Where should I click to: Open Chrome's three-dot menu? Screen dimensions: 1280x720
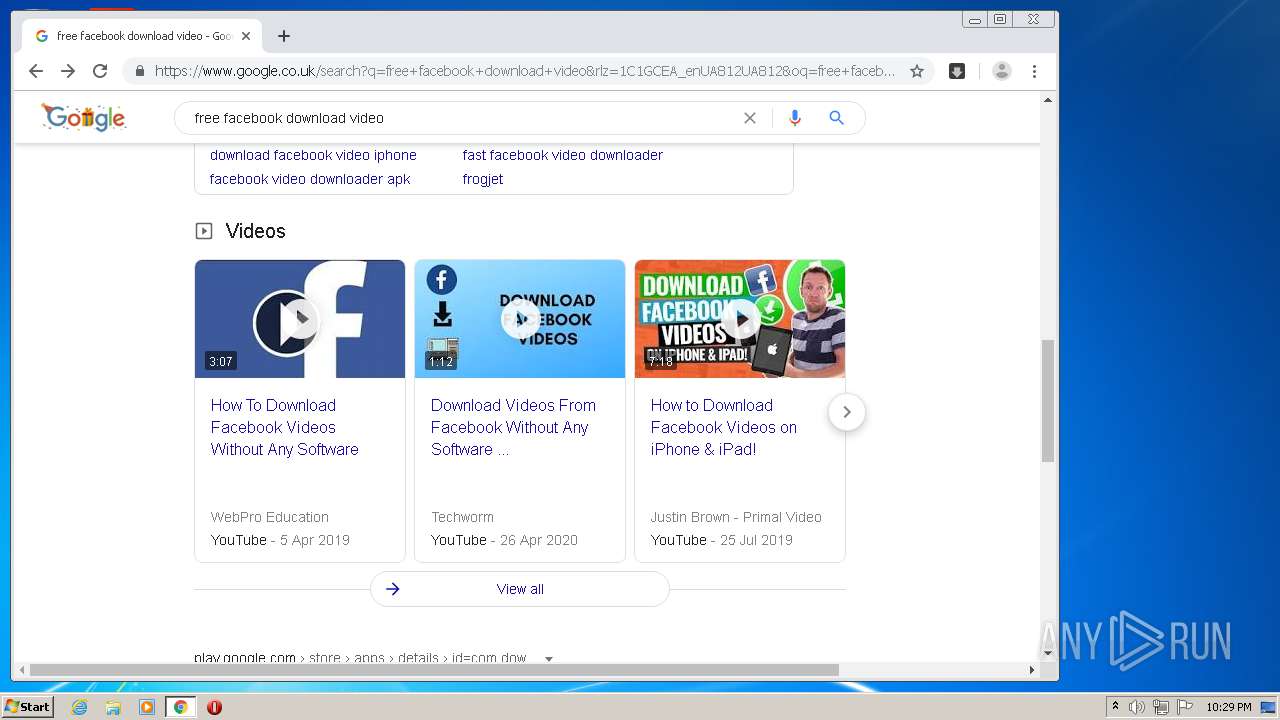(1035, 71)
